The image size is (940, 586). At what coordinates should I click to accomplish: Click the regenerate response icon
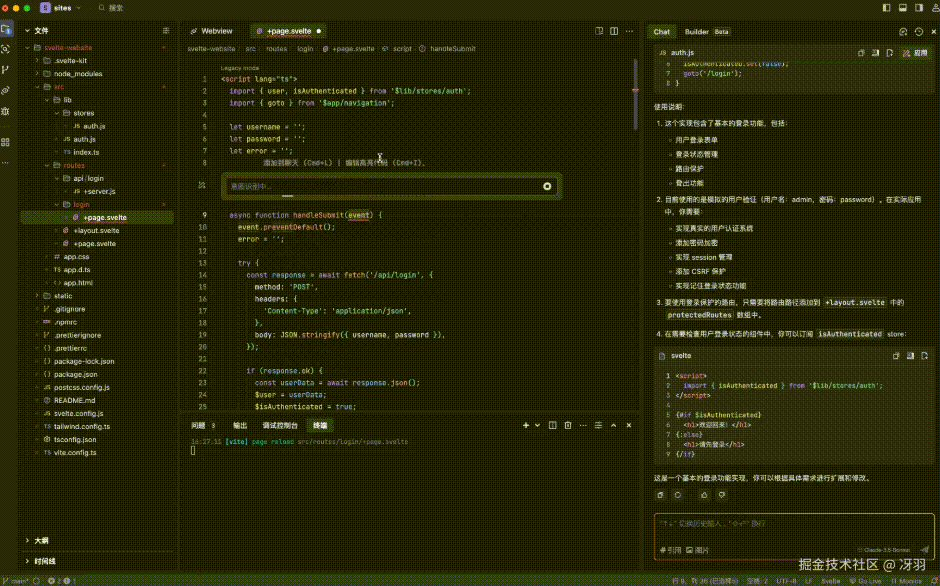(x=678, y=495)
